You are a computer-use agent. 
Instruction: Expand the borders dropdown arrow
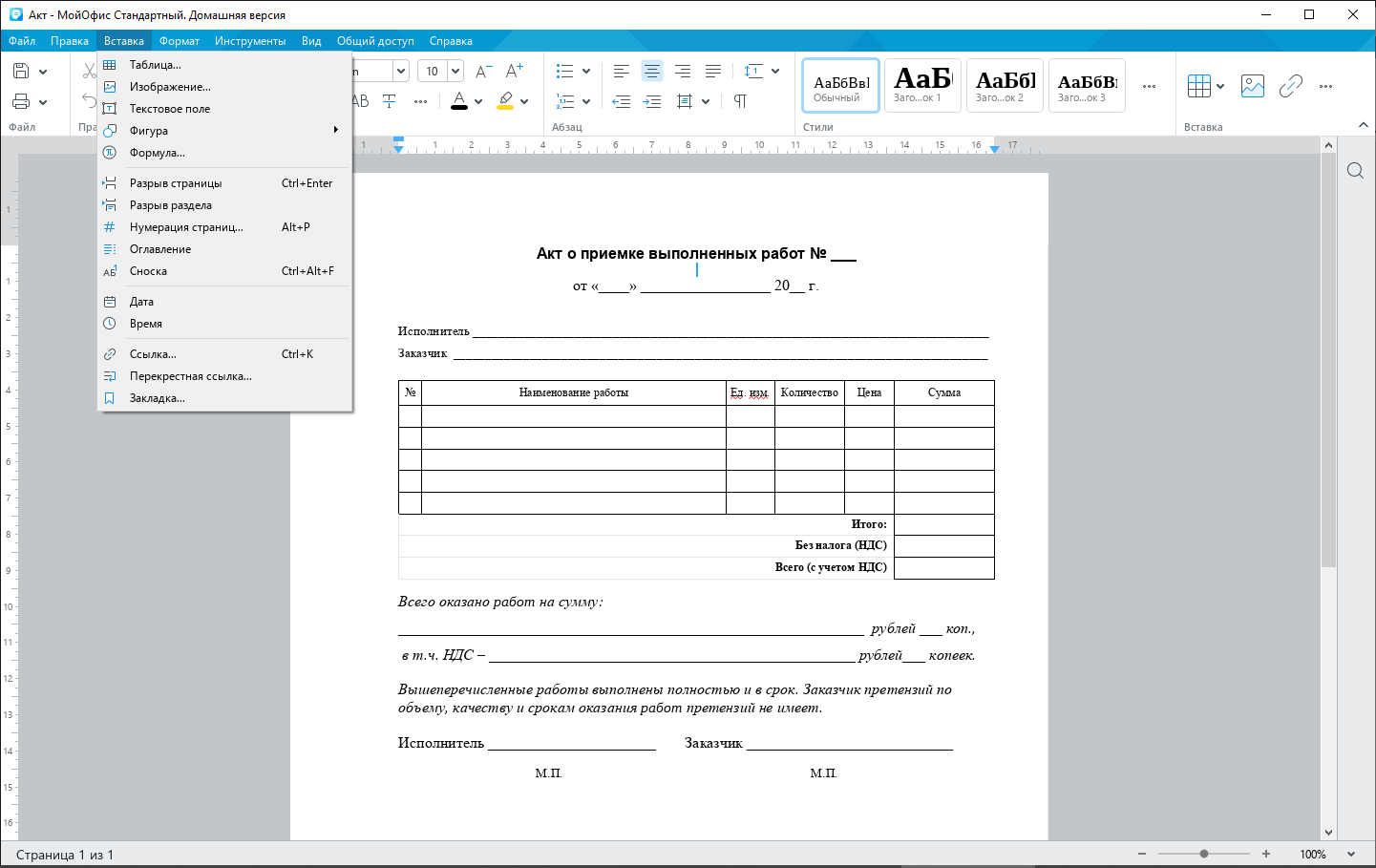coord(706,102)
